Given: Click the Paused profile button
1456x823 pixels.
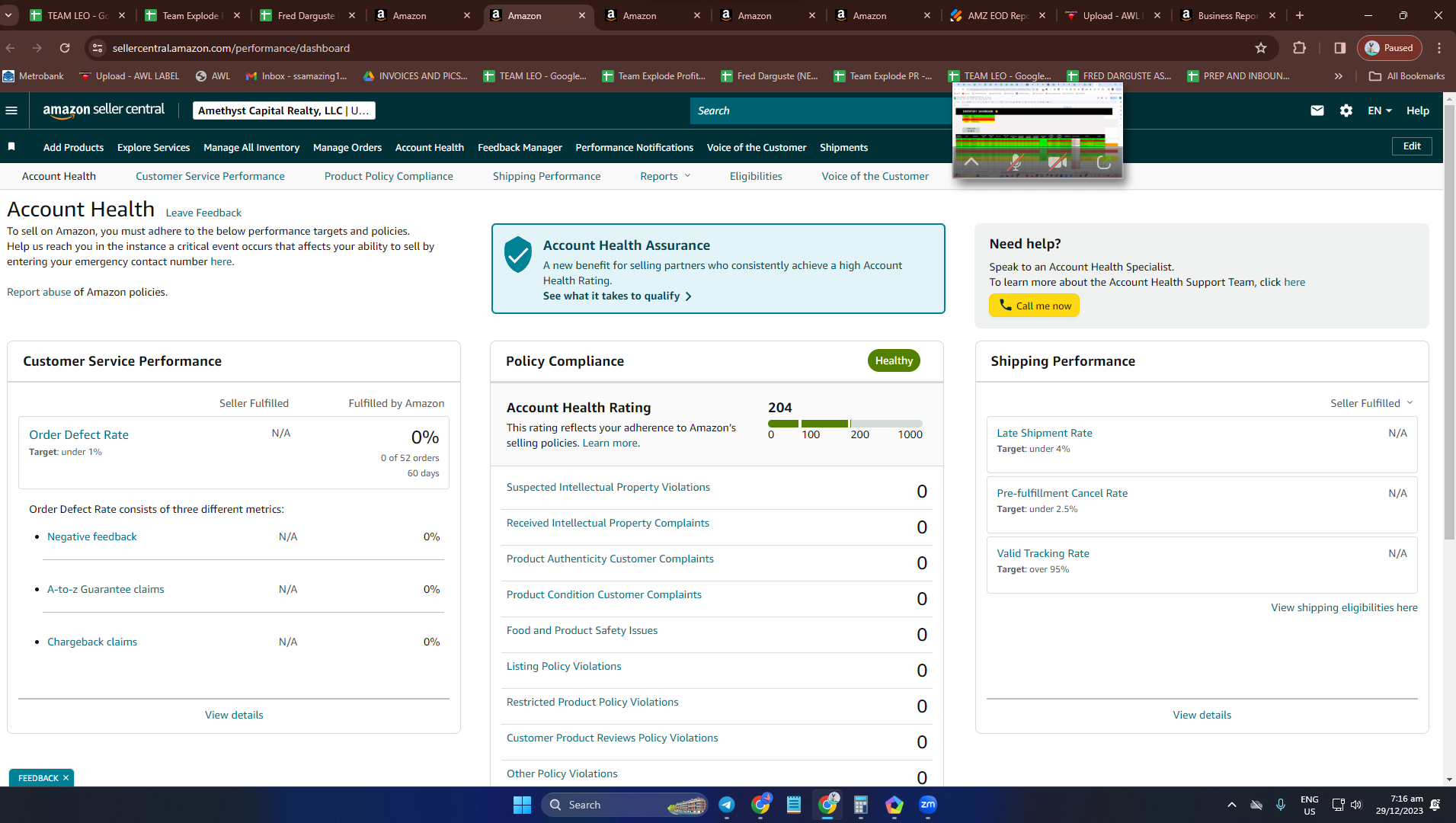Looking at the screenshot, I should tap(1389, 48).
